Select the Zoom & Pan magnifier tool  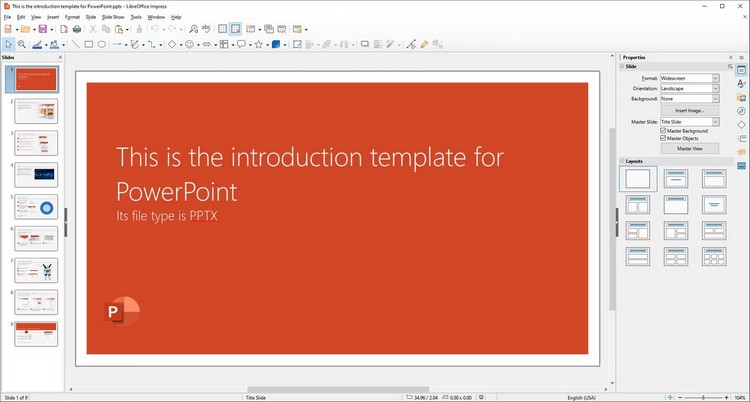coord(22,45)
